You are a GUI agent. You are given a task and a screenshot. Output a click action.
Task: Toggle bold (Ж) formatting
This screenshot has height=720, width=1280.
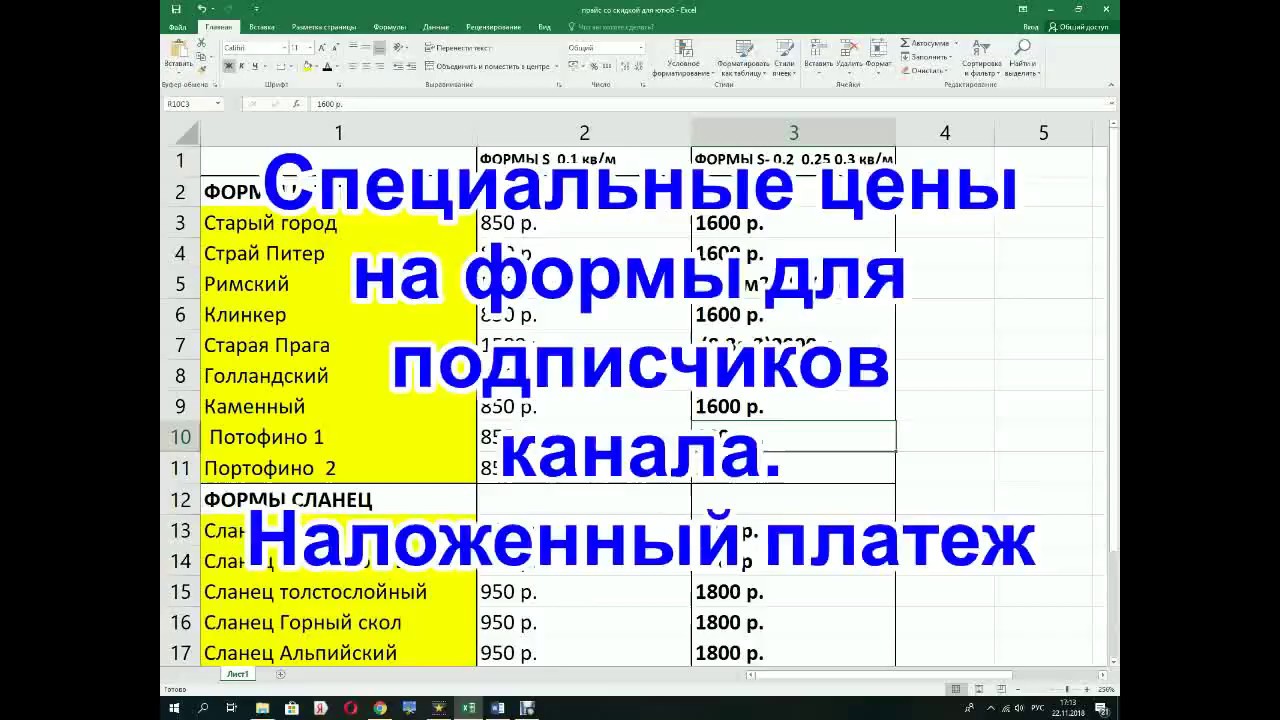coord(228,66)
